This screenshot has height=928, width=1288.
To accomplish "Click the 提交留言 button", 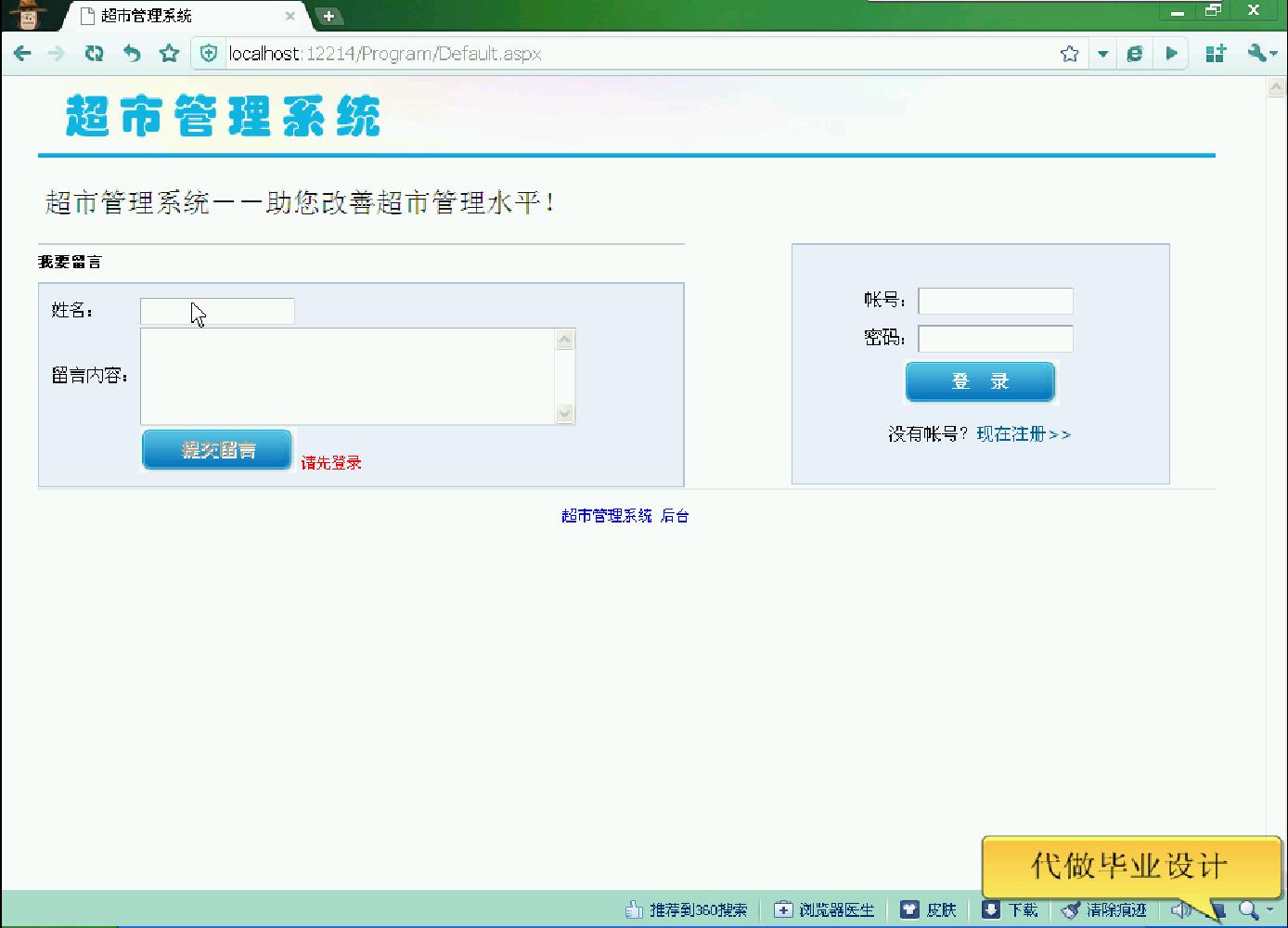I will pyautogui.click(x=217, y=450).
